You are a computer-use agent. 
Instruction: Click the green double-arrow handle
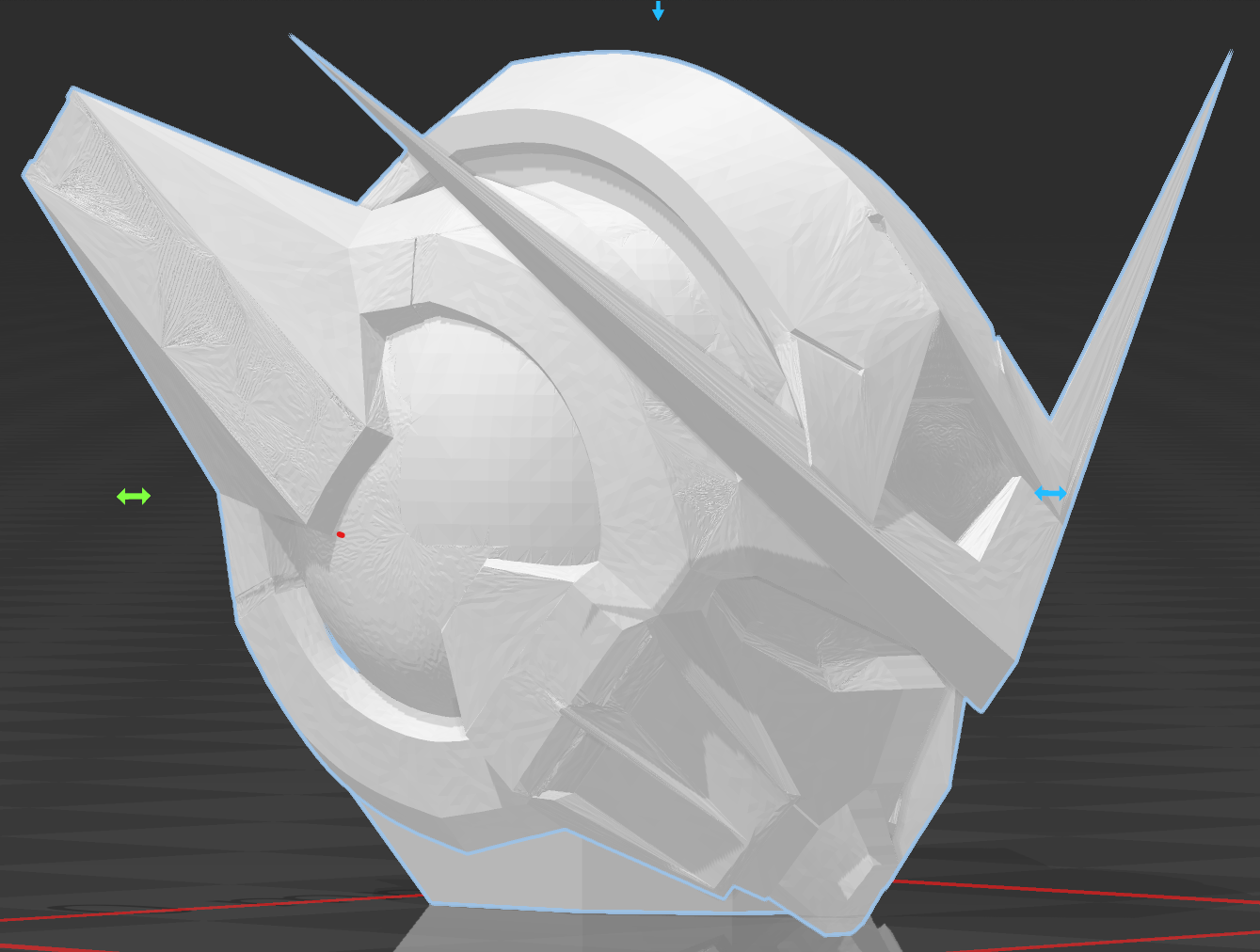[134, 496]
